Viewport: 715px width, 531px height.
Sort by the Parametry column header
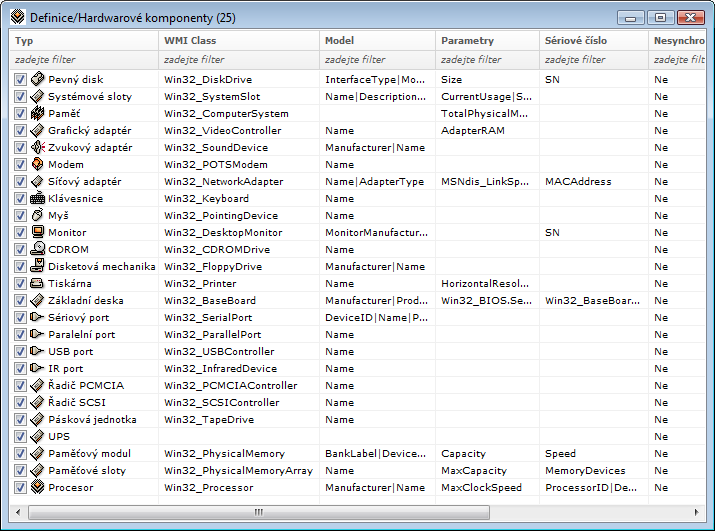[487, 41]
